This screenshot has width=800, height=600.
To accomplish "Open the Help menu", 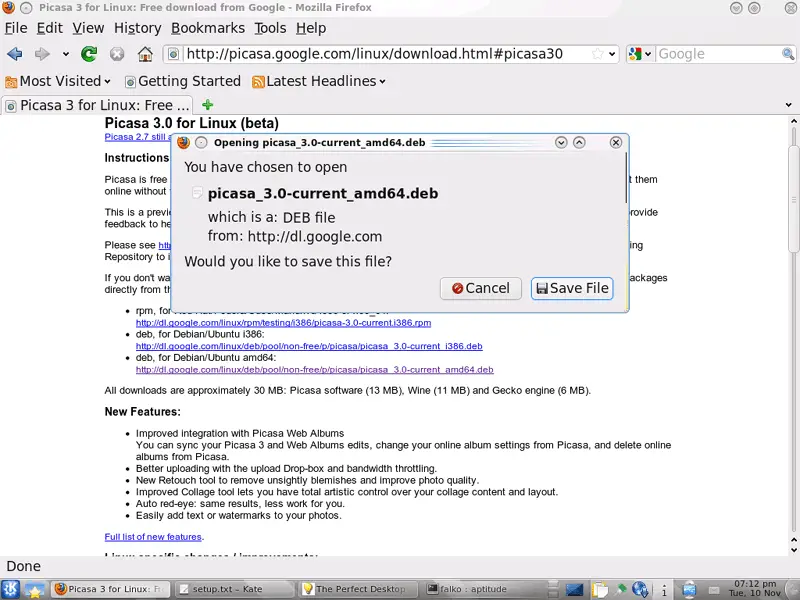I will coord(311,28).
